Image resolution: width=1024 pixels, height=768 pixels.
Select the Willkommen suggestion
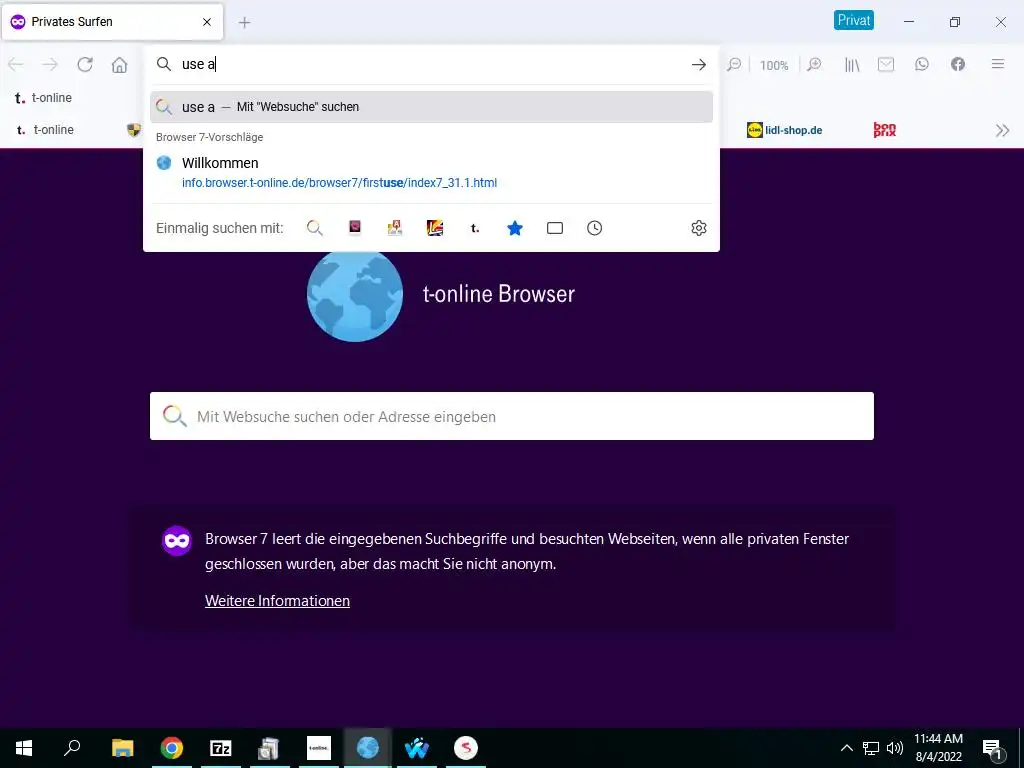pos(431,172)
